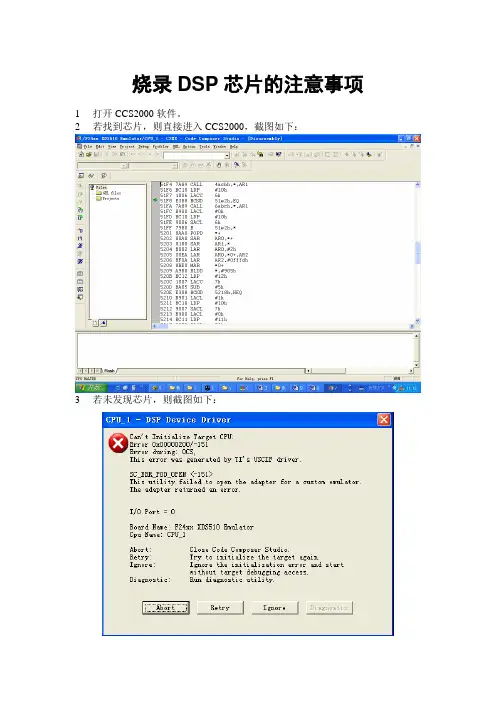The height and width of the screenshot is (702, 496).
Task: Select the File View tab under project tree
Action: click(96, 323)
